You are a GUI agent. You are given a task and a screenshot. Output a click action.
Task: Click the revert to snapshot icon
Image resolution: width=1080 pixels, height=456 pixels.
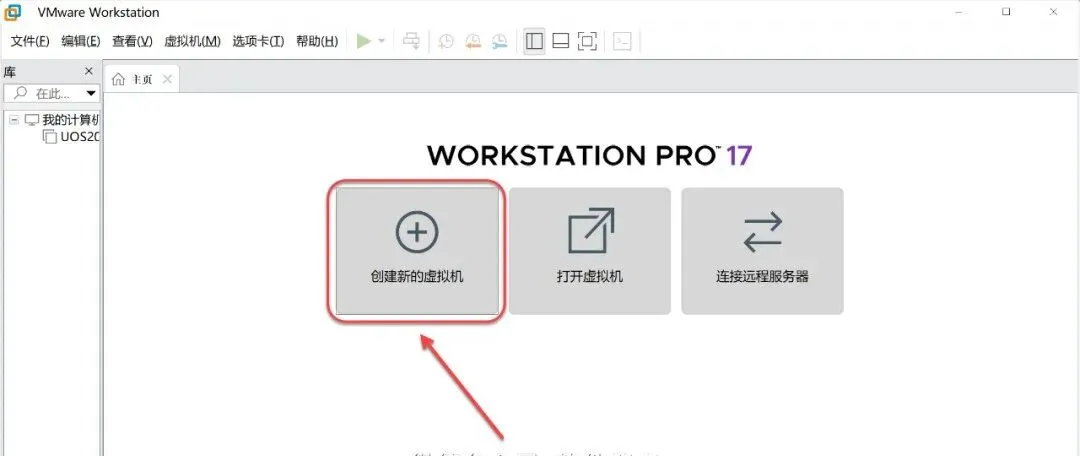click(x=472, y=41)
